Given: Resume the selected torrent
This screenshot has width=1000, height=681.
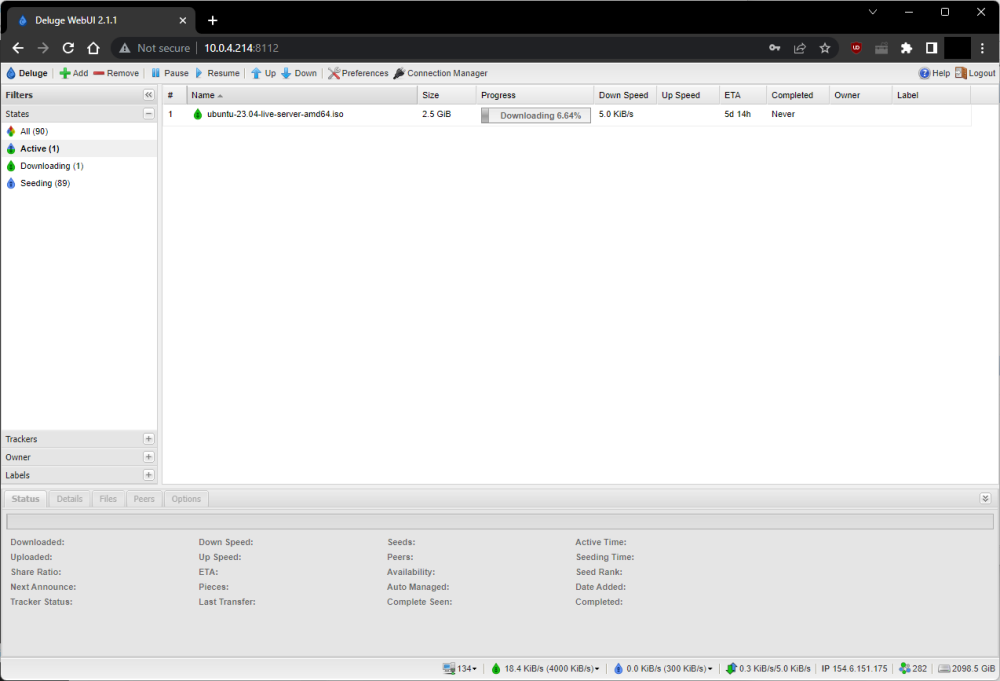Looking at the screenshot, I should tap(217, 73).
